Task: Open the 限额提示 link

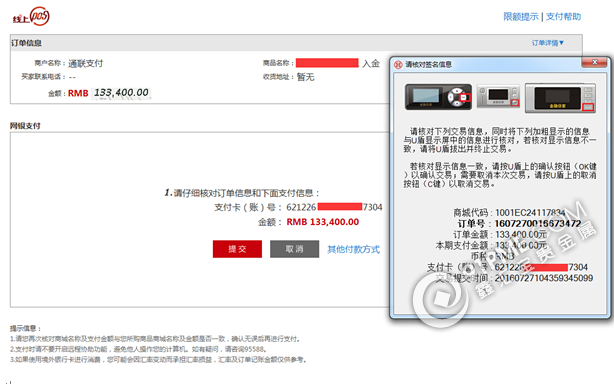Action: click(521, 17)
